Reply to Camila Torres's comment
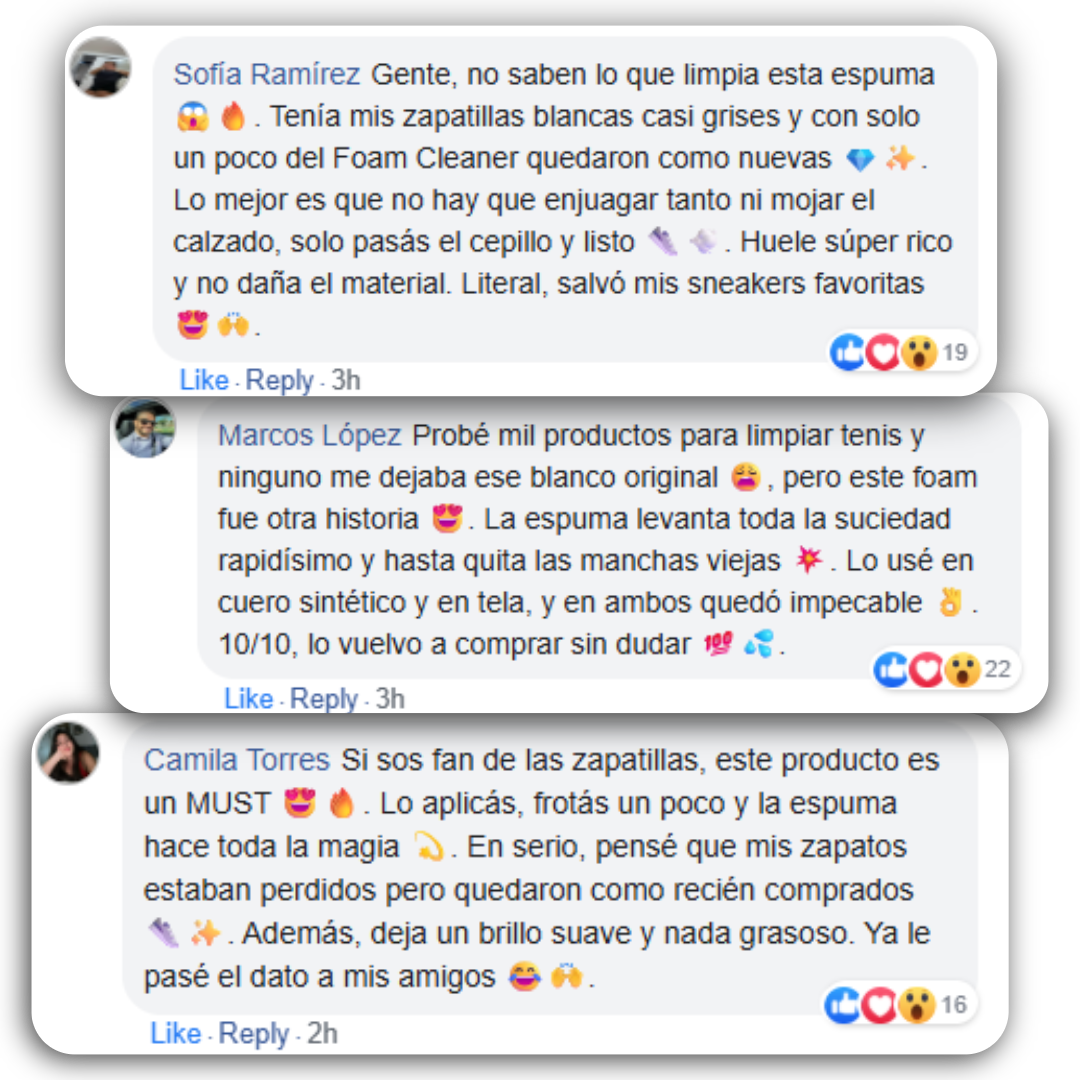 [253, 1033]
